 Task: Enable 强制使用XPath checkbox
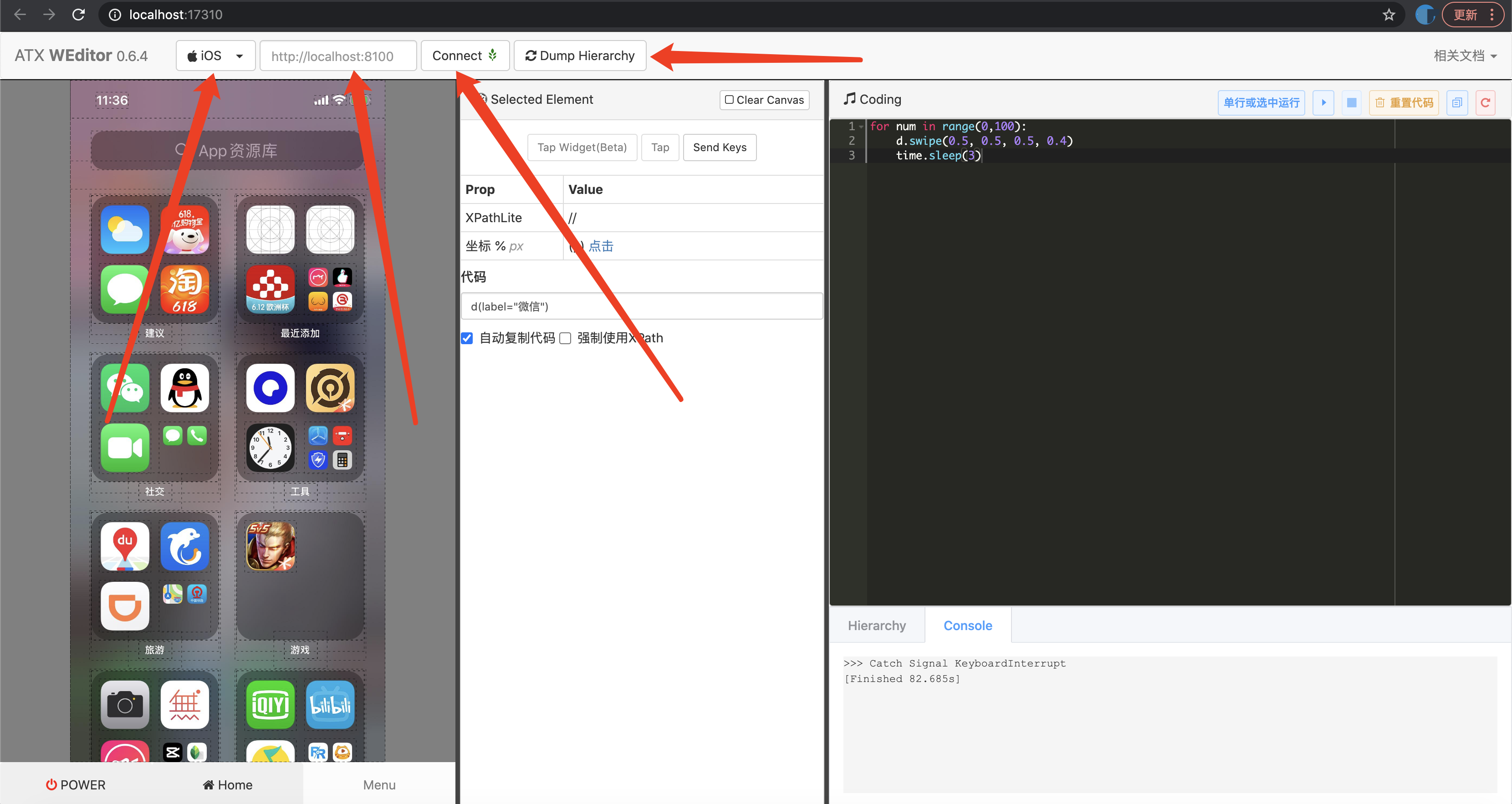click(565, 338)
